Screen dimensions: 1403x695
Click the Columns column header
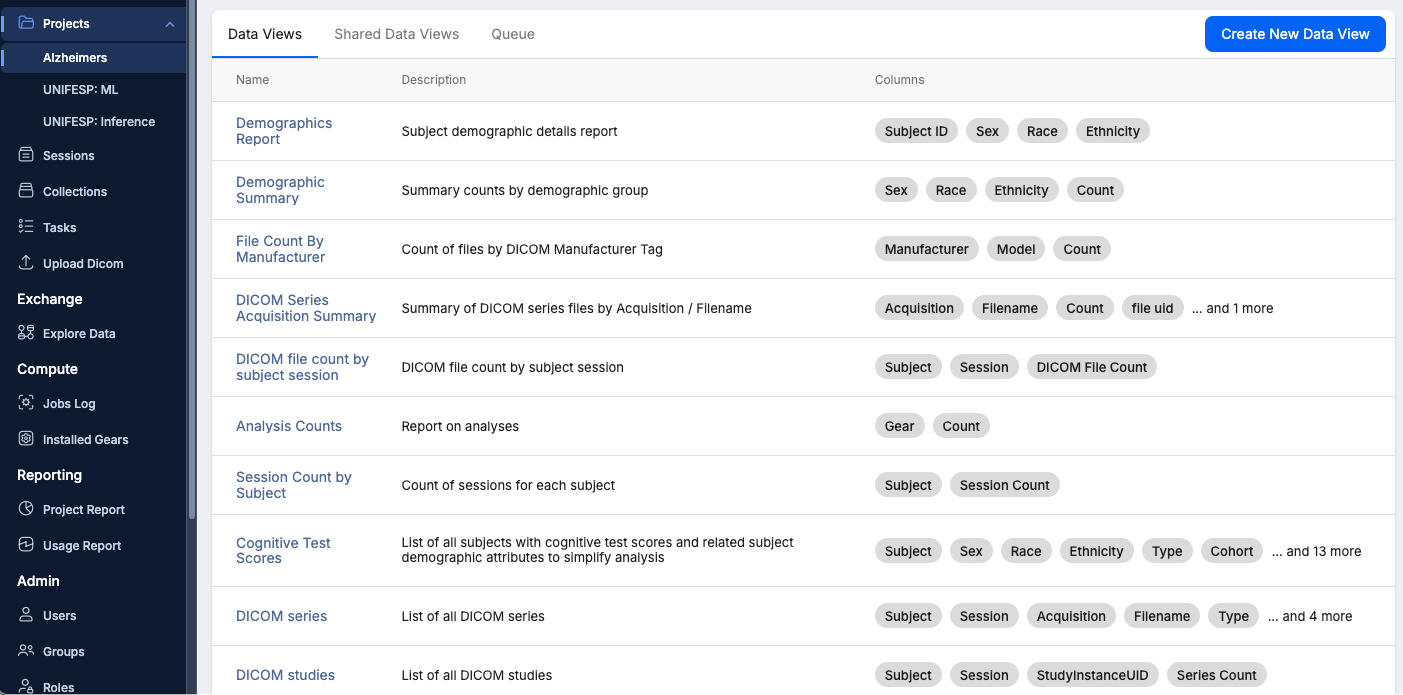tap(900, 80)
